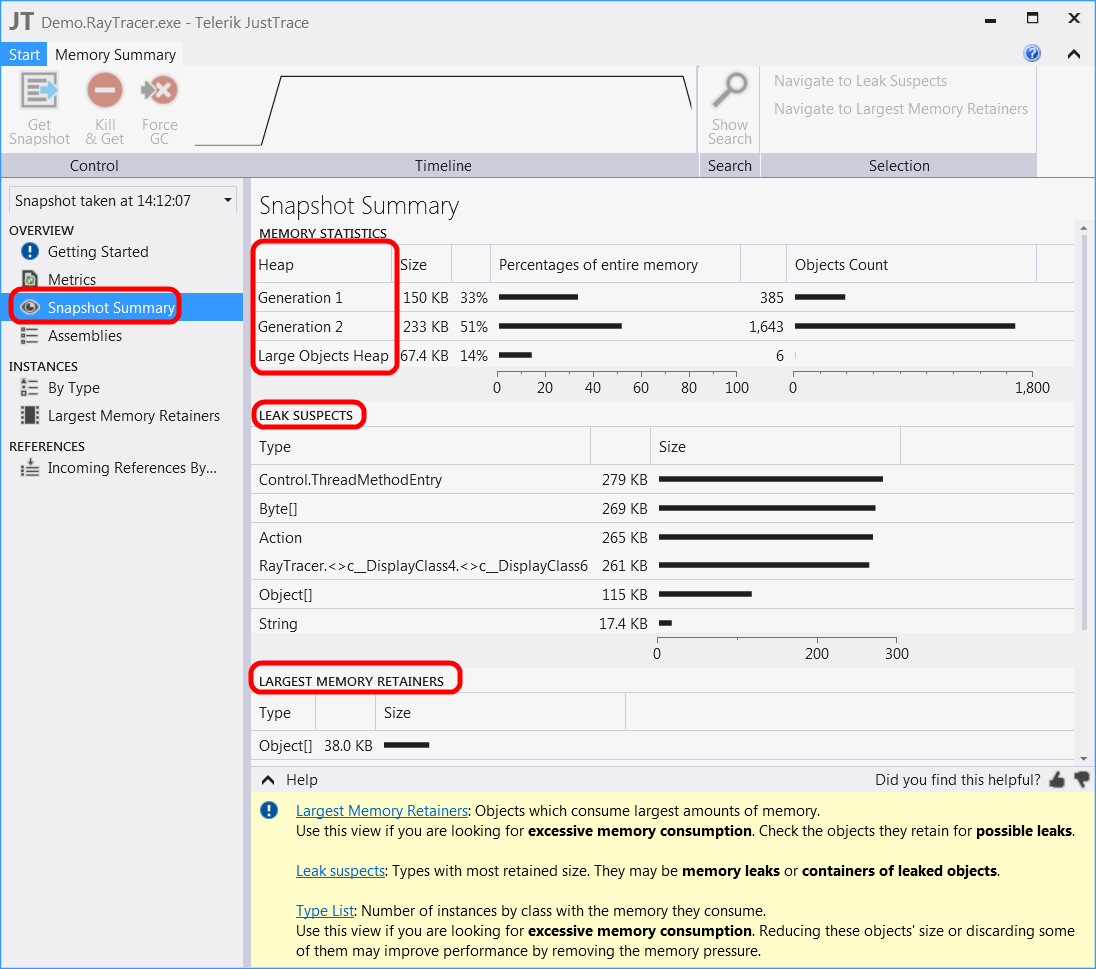Open Largest Memory Retainers view from sidebar
The height and width of the screenshot is (969, 1096).
click(x=134, y=416)
